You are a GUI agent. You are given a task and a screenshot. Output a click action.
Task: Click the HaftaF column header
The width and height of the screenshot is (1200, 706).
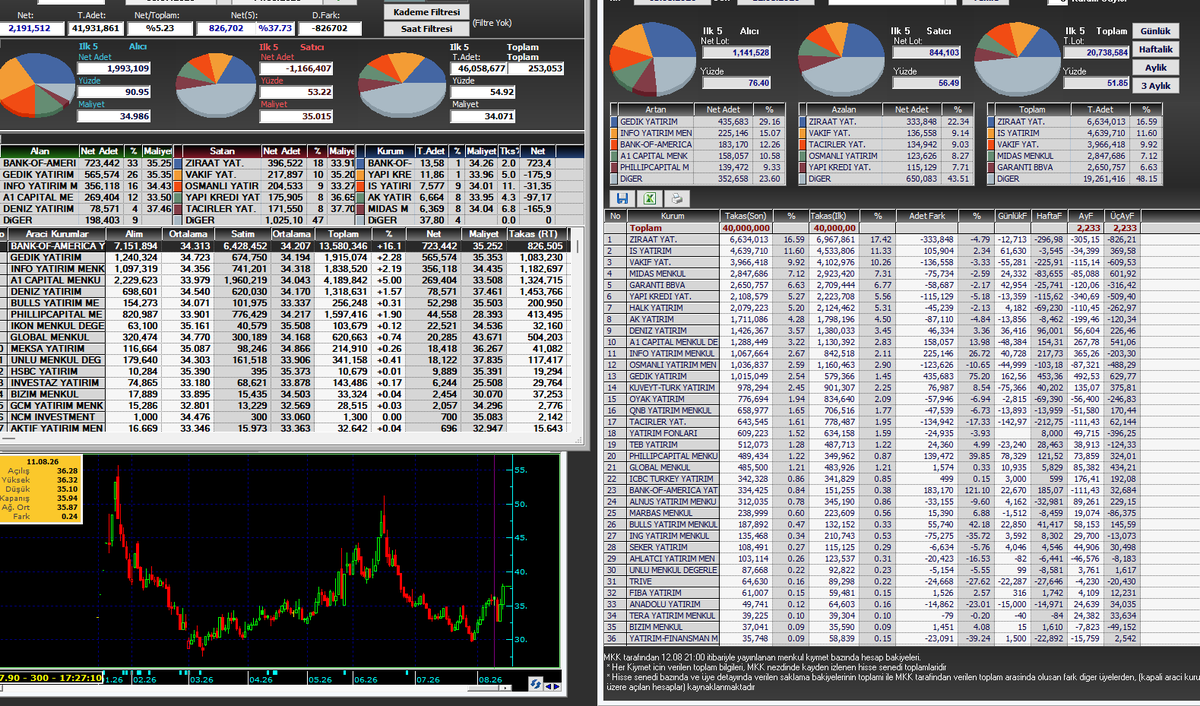point(1050,215)
